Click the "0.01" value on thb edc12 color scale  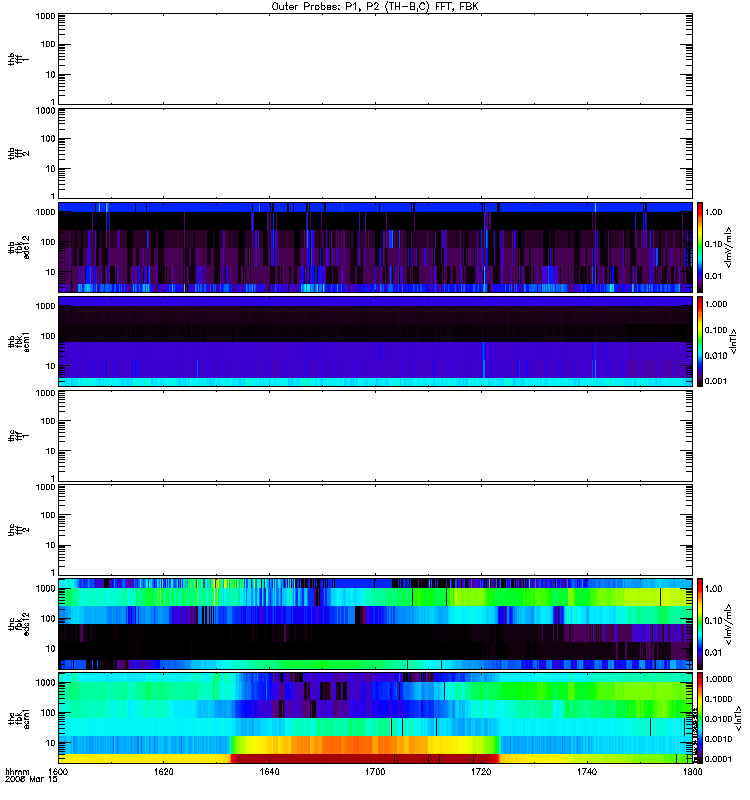click(x=713, y=276)
